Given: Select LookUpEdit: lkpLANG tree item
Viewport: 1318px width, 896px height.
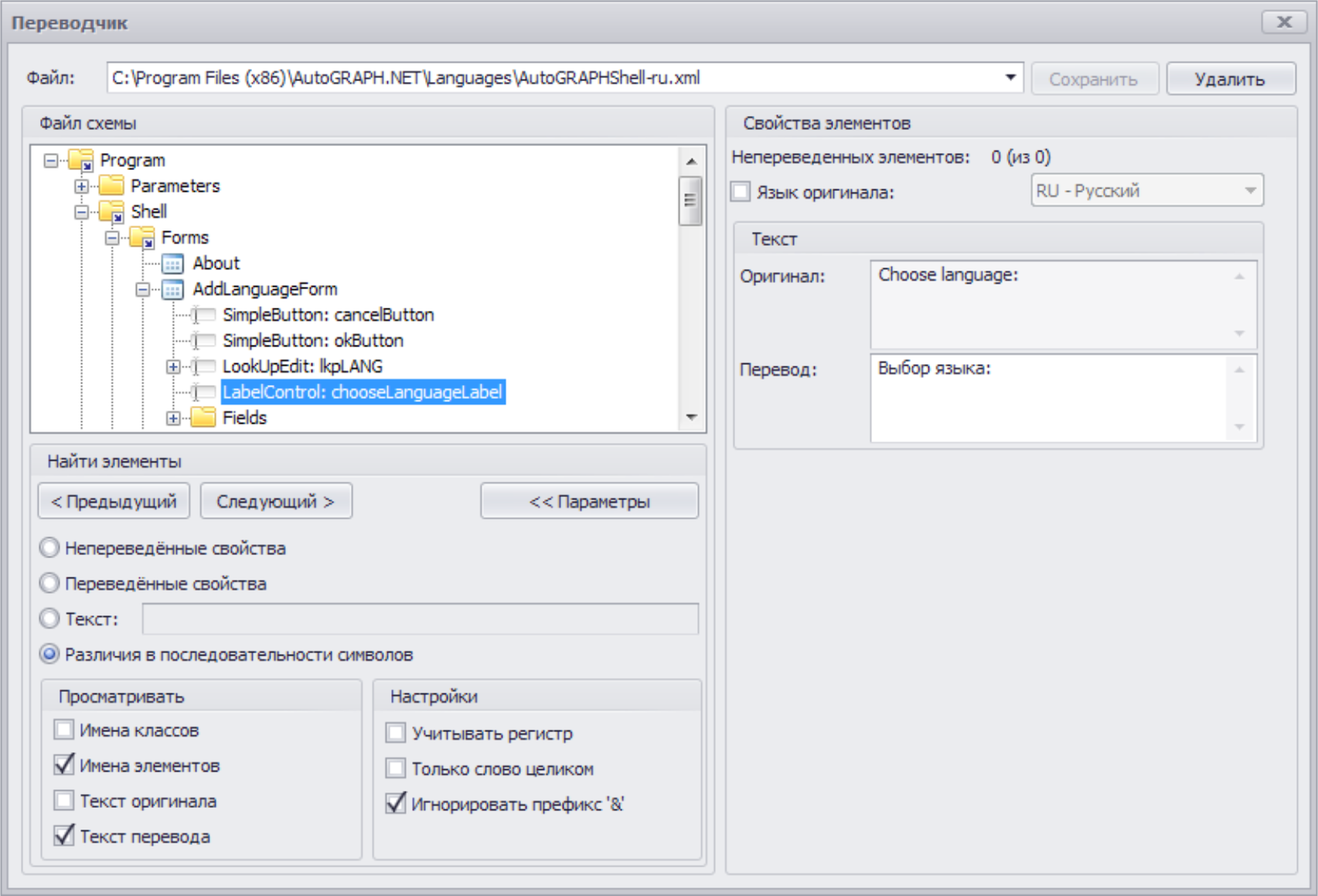Looking at the screenshot, I should pos(303,366).
